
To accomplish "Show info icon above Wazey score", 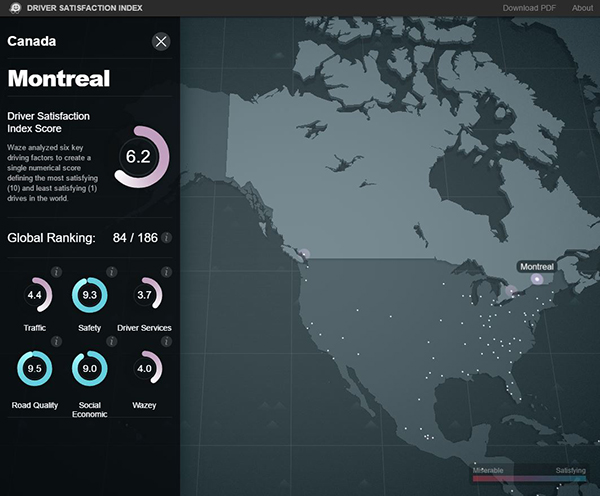I will (x=166, y=341).
